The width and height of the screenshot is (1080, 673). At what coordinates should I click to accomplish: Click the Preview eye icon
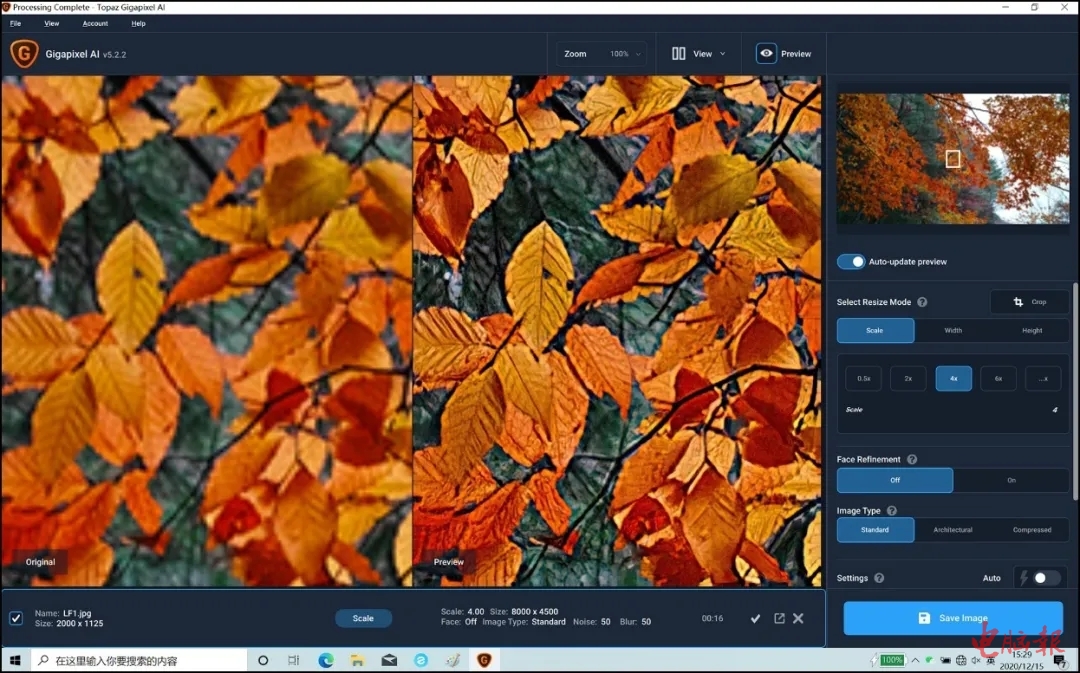click(x=766, y=54)
